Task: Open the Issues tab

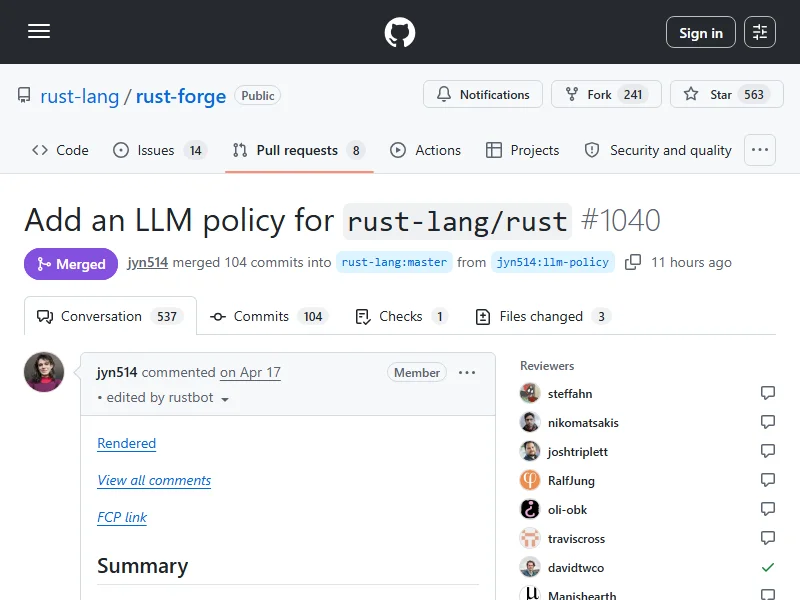Action: (x=159, y=151)
